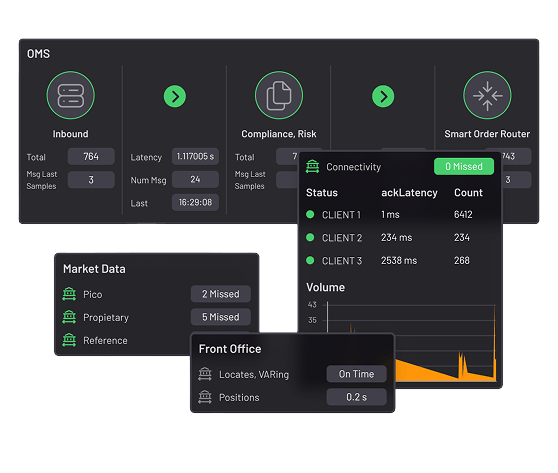Screen dimensions: 558x473
Task: Click the Locates, VARing label
Action: pyautogui.click(x=254, y=374)
